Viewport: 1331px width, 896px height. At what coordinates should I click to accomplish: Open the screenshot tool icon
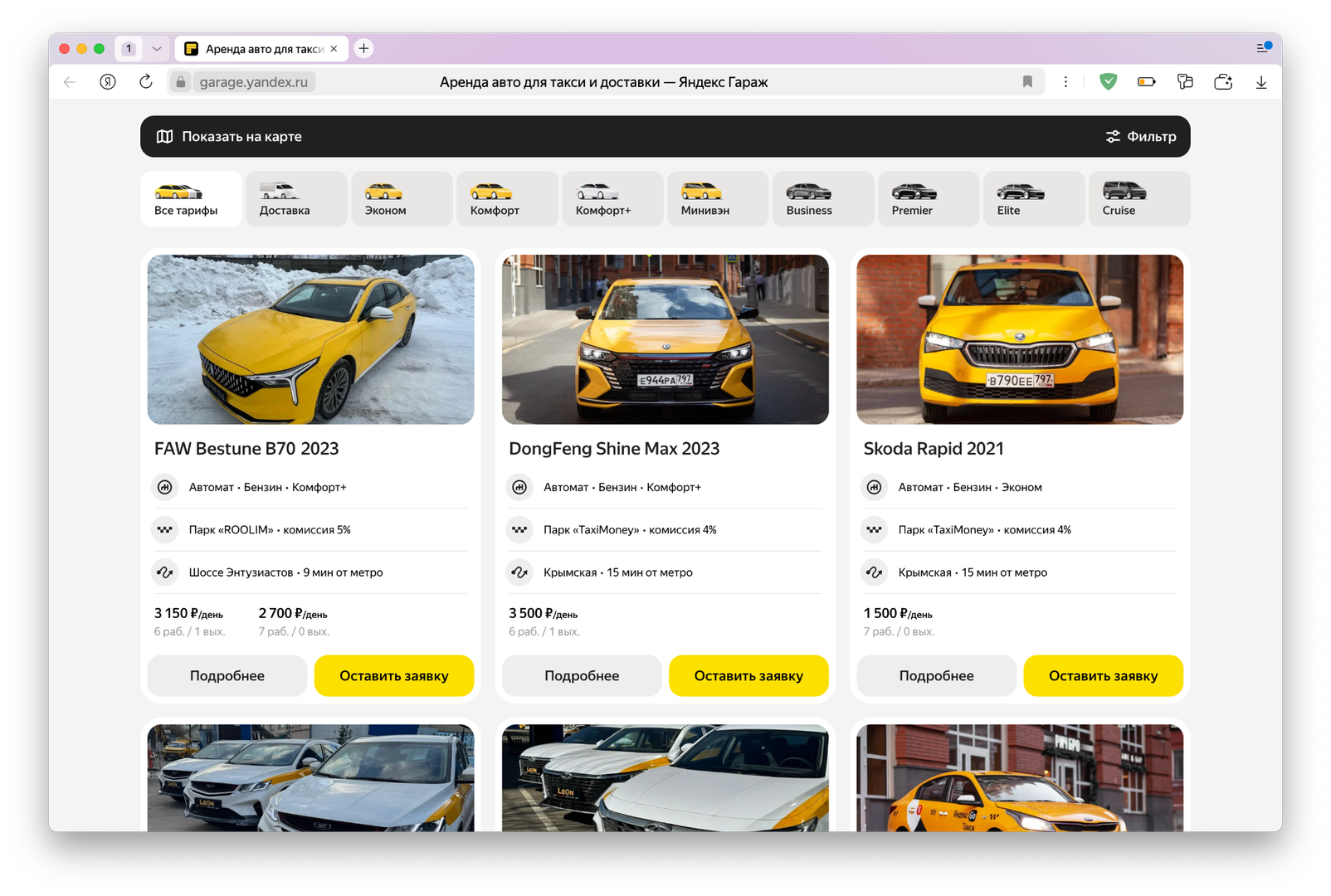(x=1223, y=81)
